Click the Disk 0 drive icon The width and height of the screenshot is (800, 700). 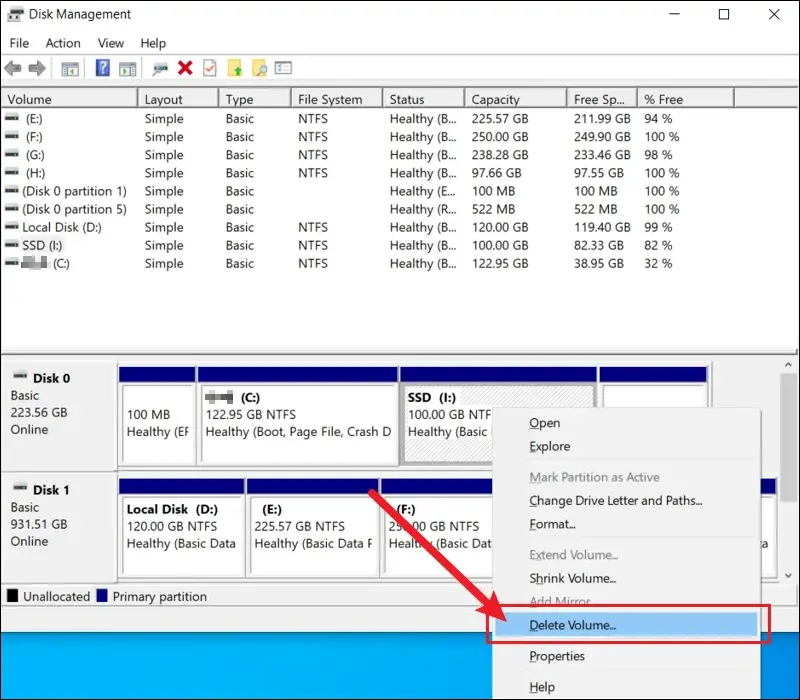20,376
